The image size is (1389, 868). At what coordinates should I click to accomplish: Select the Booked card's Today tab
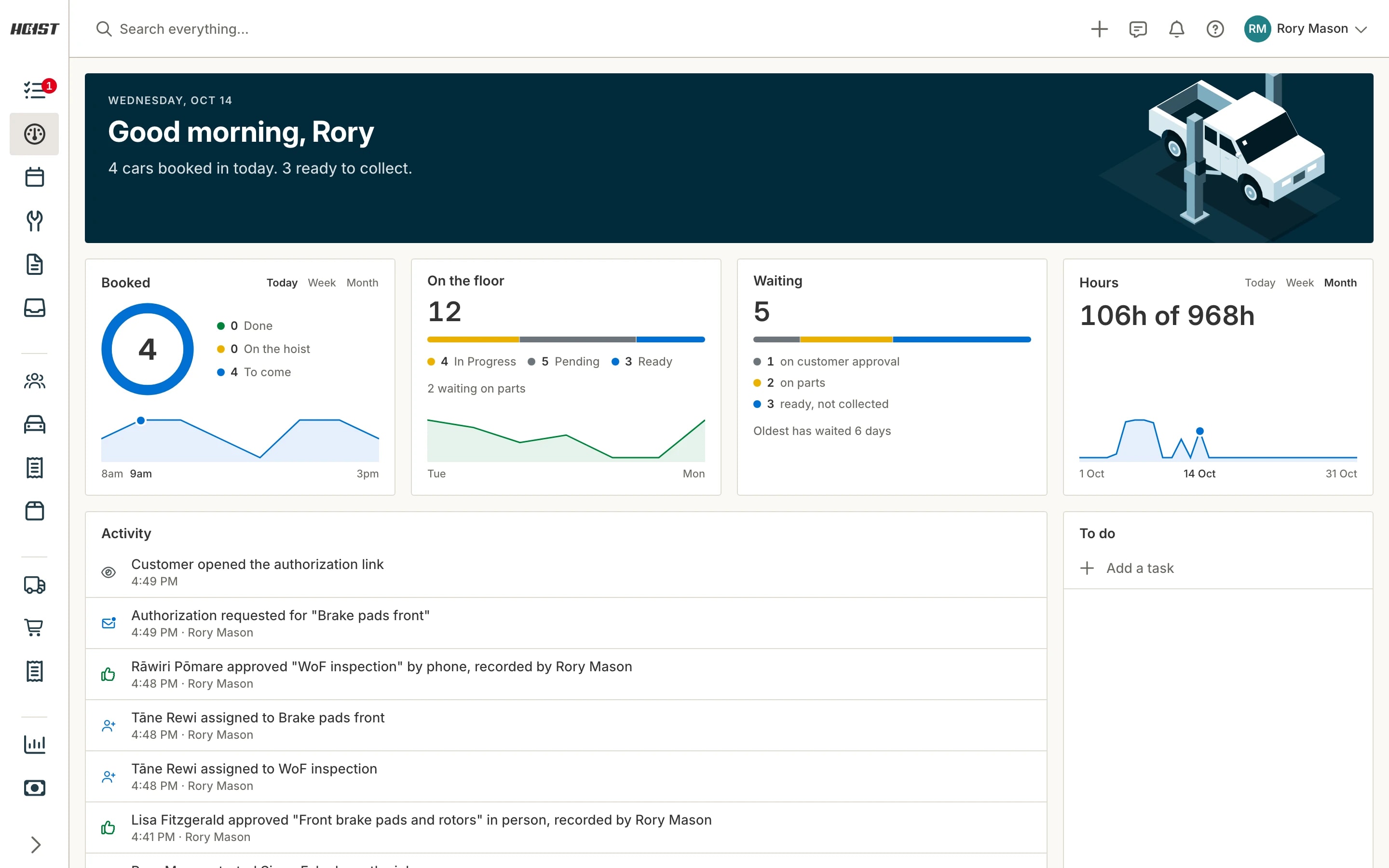click(282, 283)
